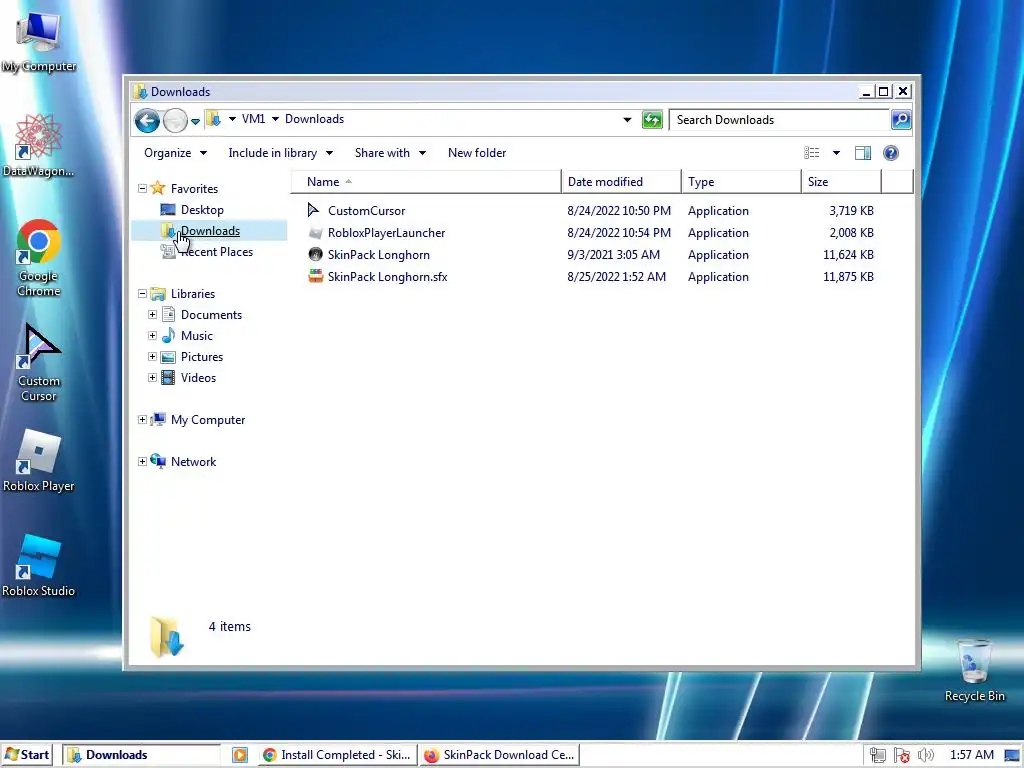Open DataWagon desktop shortcut

click(38, 146)
